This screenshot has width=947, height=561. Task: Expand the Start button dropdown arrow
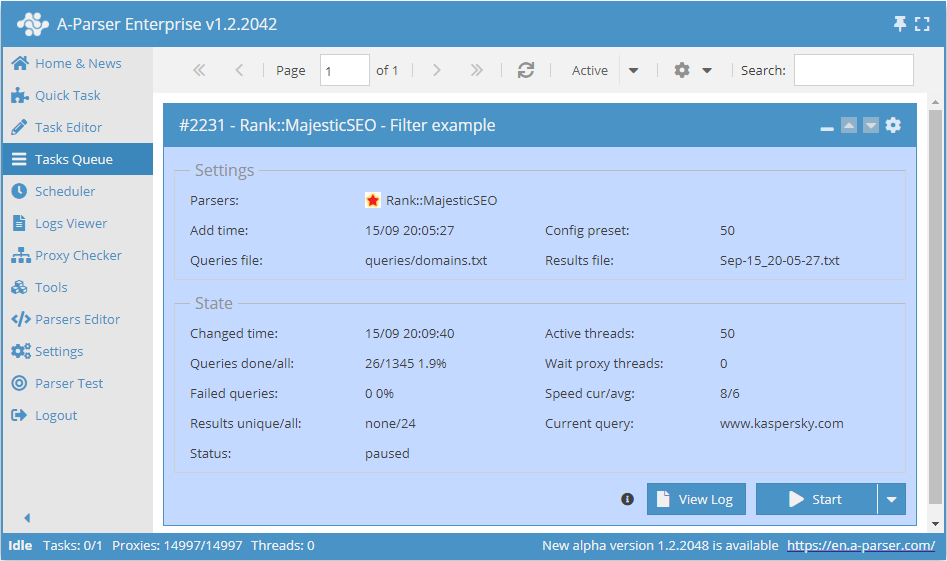point(891,499)
